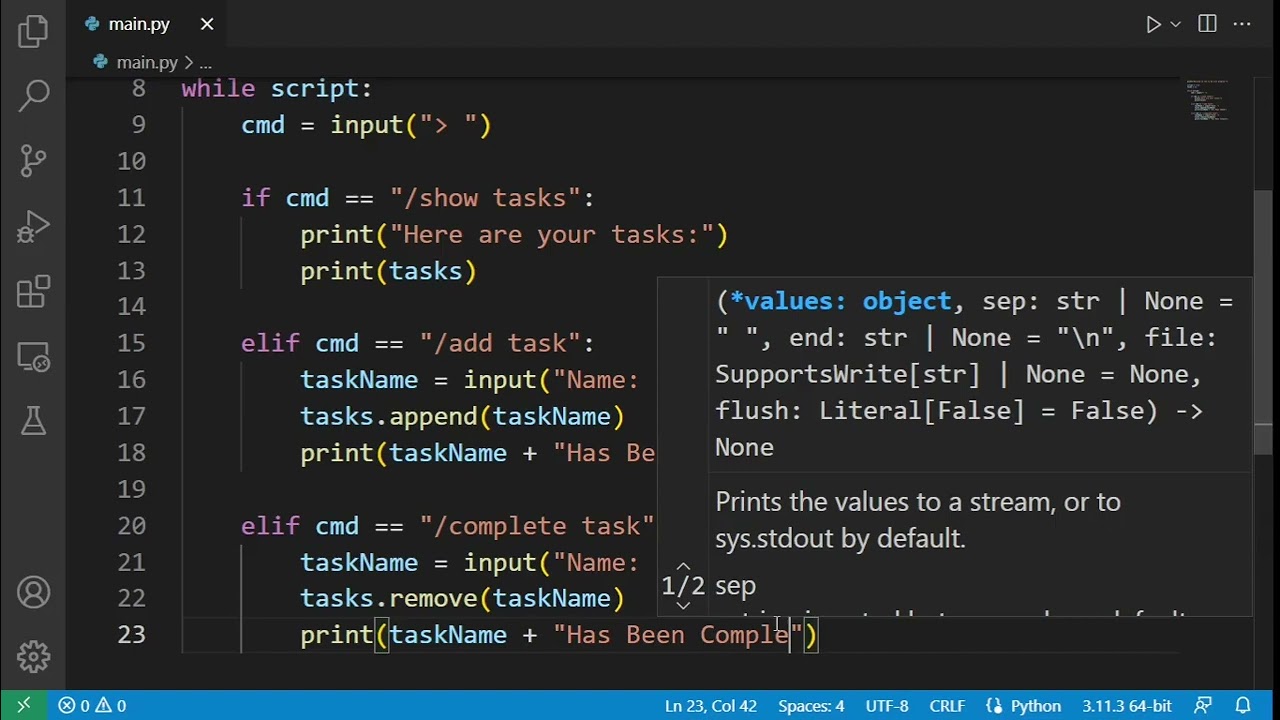The image size is (1280, 720).
Task: Click main.py in the breadcrumb
Action: [x=146, y=62]
